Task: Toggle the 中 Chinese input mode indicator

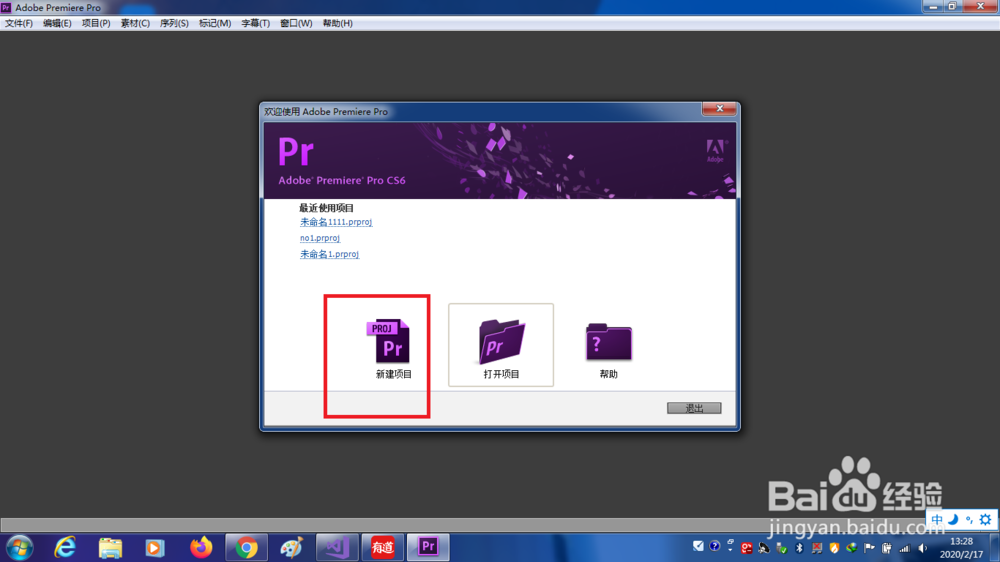Action: tap(936, 519)
